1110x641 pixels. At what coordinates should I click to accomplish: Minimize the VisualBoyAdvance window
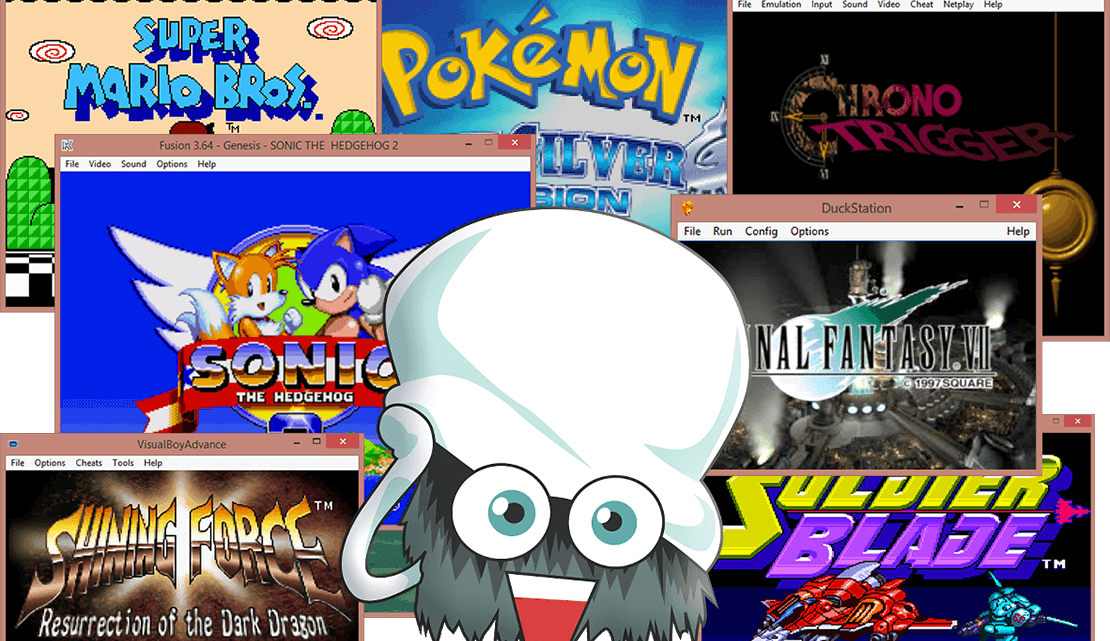(297, 442)
